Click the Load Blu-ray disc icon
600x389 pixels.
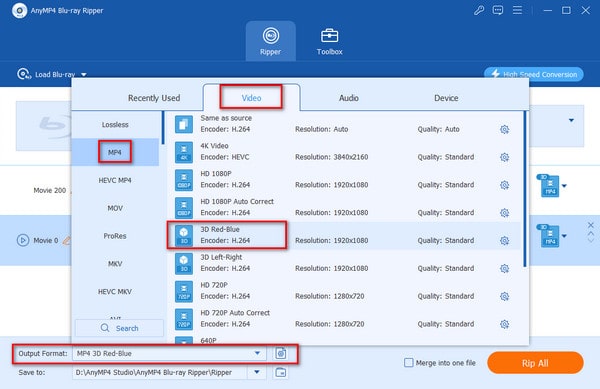(24, 74)
